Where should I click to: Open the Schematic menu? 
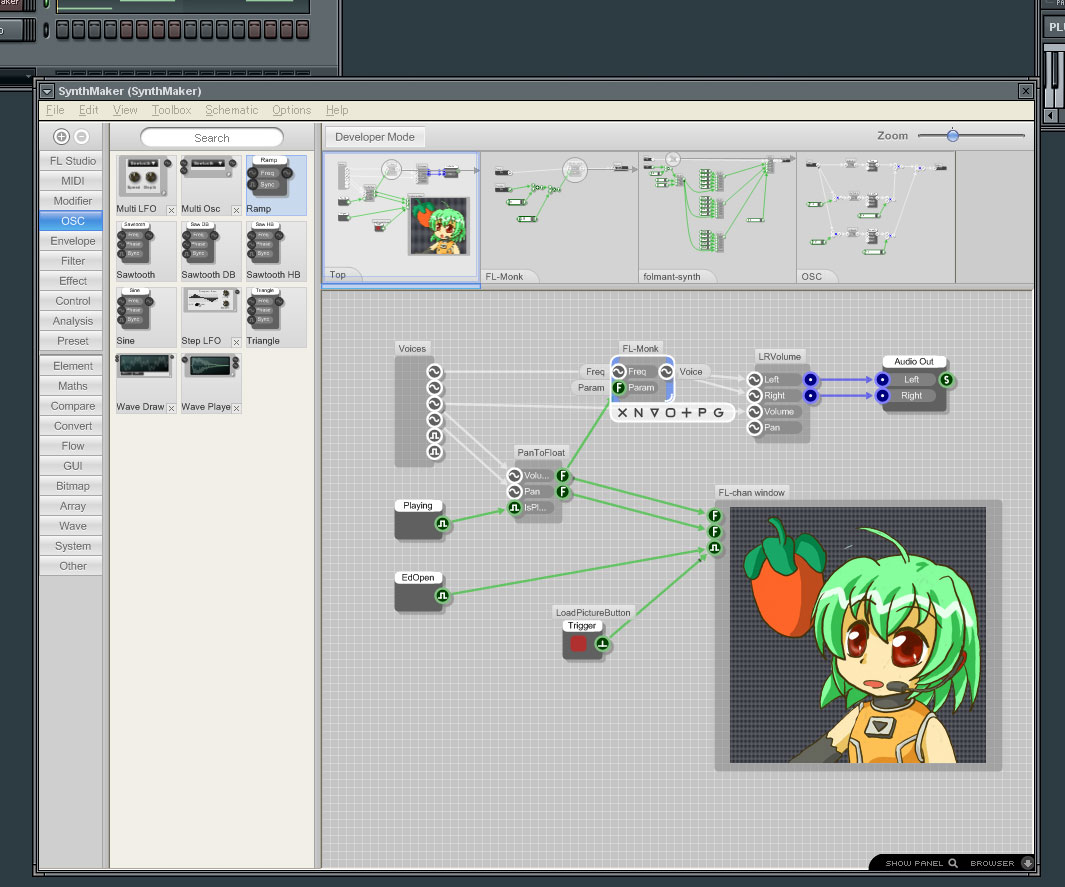coord(232,110)
